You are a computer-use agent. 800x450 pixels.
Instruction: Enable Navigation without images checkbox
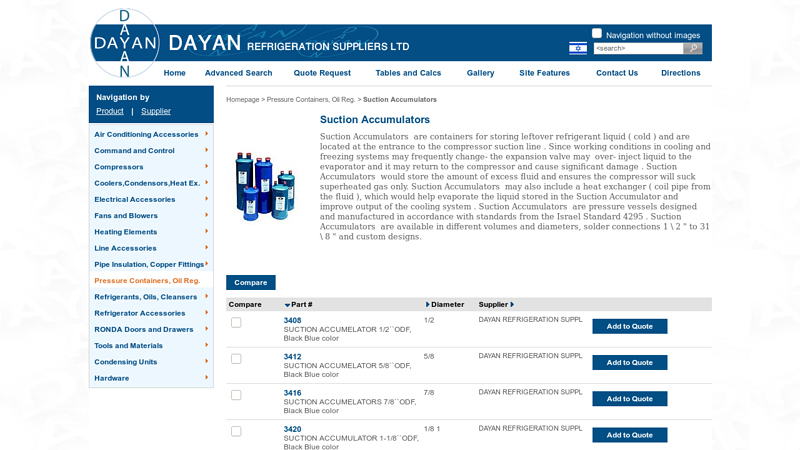coord(597,34)
